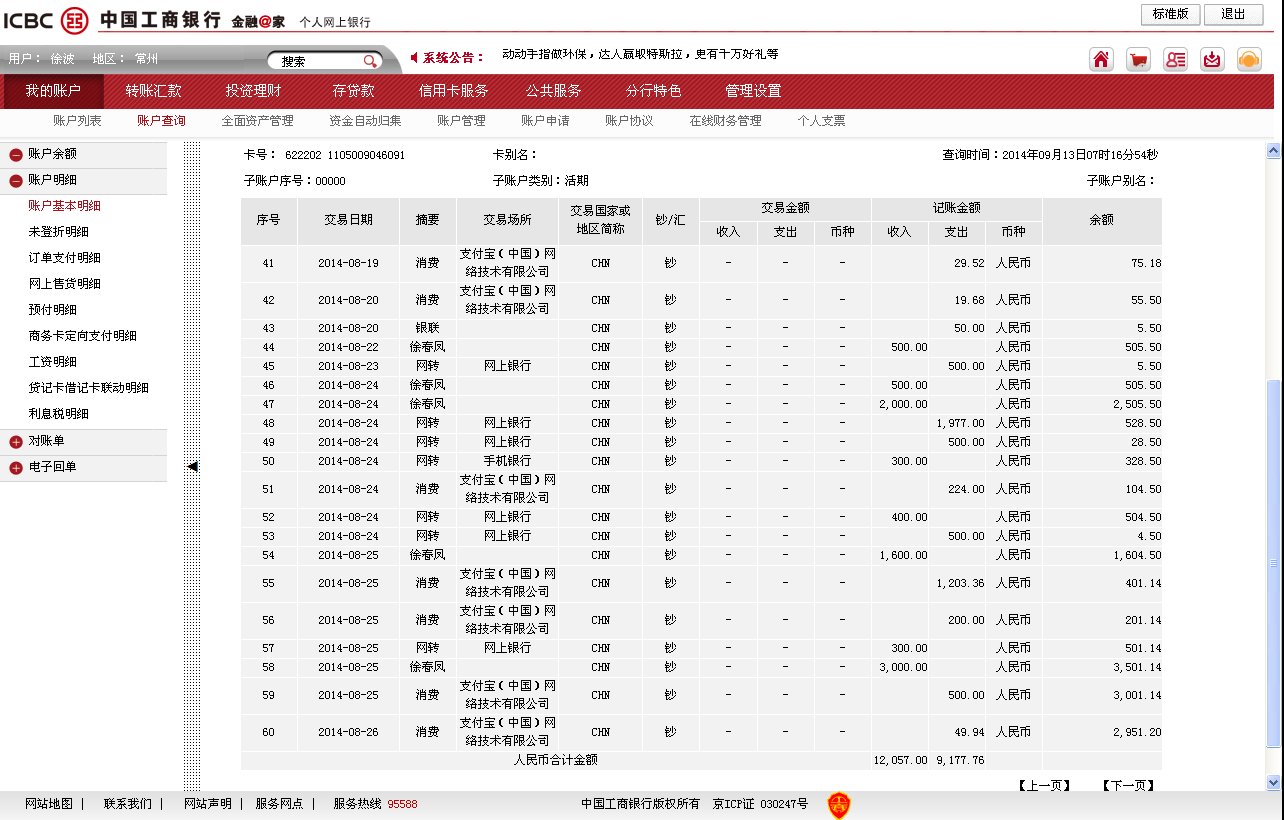Go to previous page via 上一页

pyautogui.click(x=1044, y=786)
